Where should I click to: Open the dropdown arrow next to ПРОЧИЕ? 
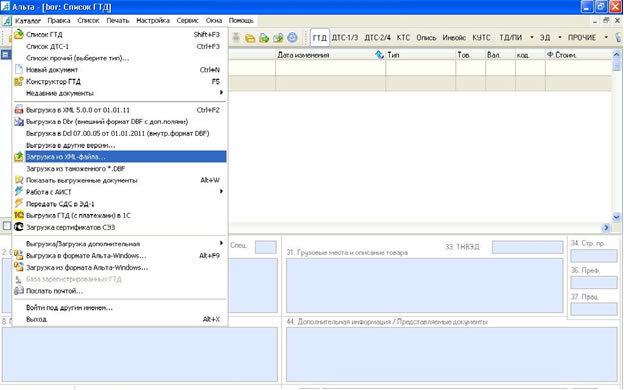pyautogui.click(x=606, y=37)
